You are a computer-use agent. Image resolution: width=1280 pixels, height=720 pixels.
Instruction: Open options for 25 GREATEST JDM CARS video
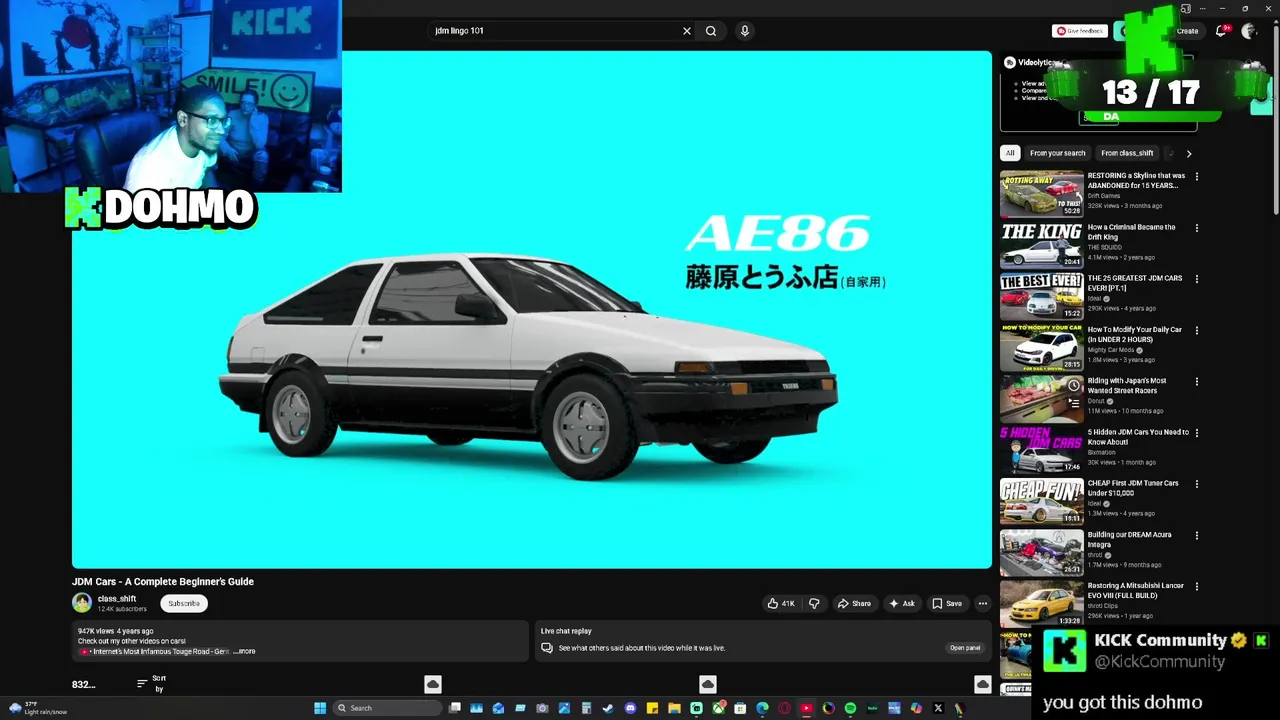point(1196,279)
